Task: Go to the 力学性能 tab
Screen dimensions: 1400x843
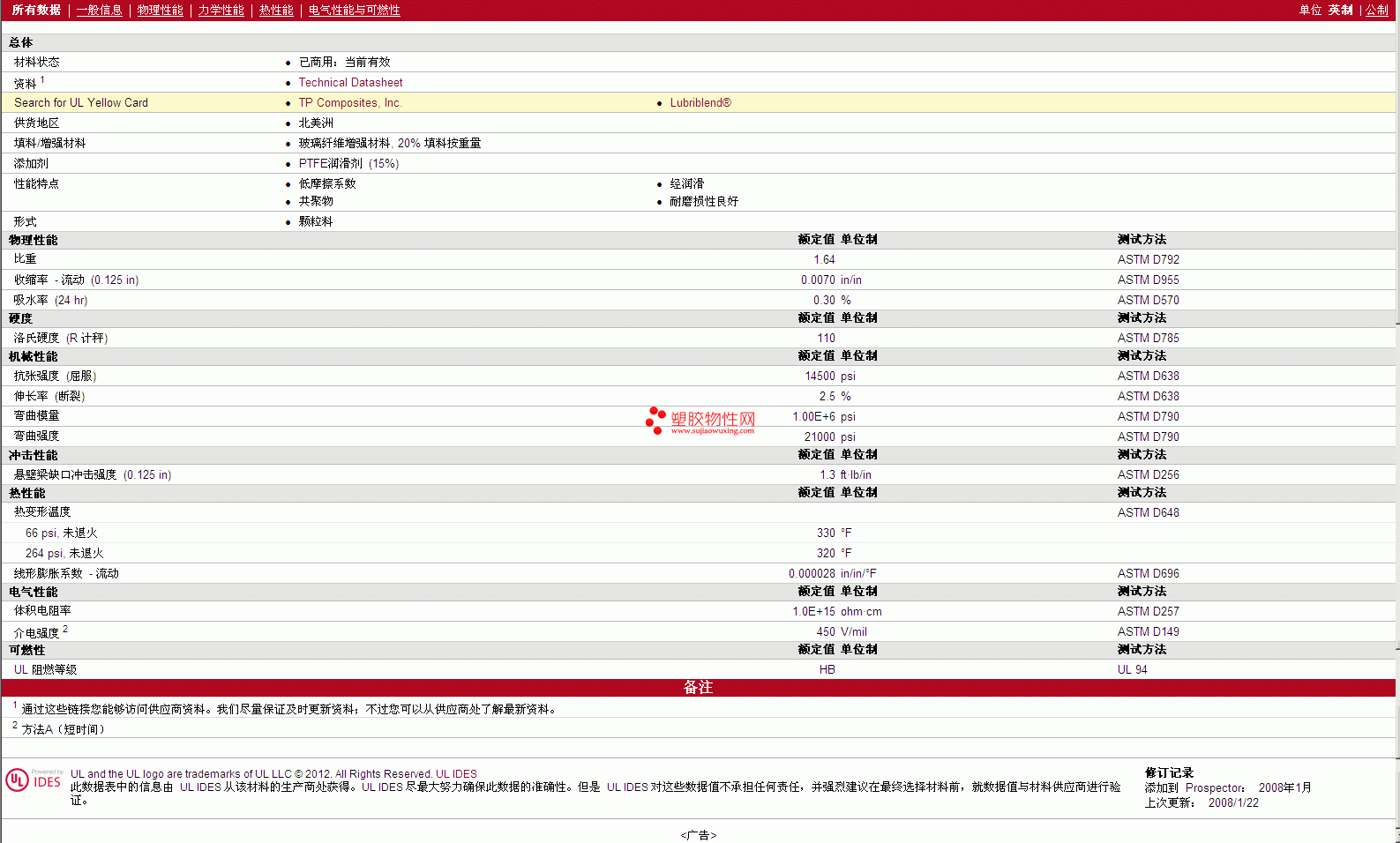Action: tap(221, 11)
